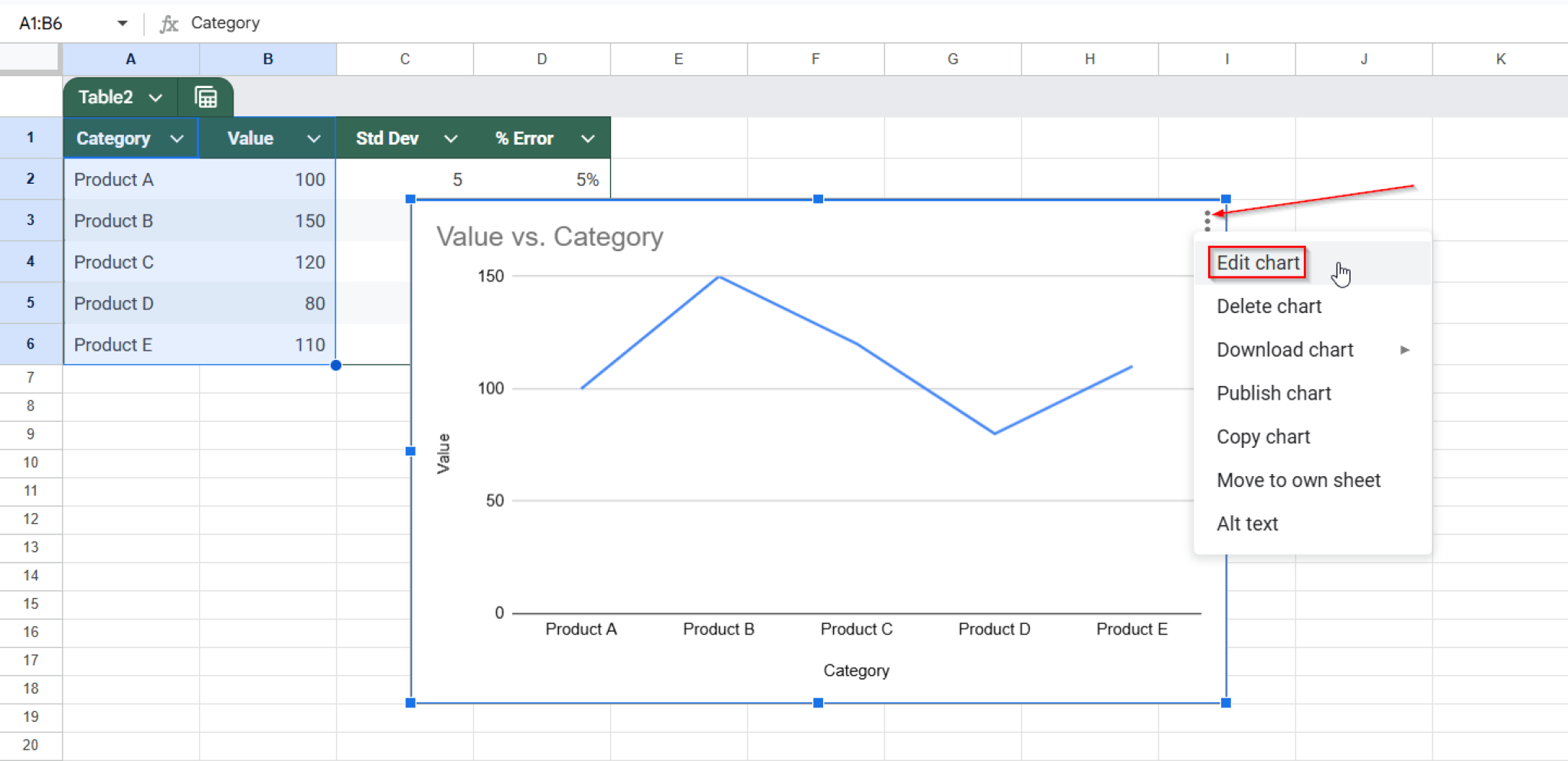Expand the Download chart submenu
The image size is (1568, 761).
point(1406,350)
